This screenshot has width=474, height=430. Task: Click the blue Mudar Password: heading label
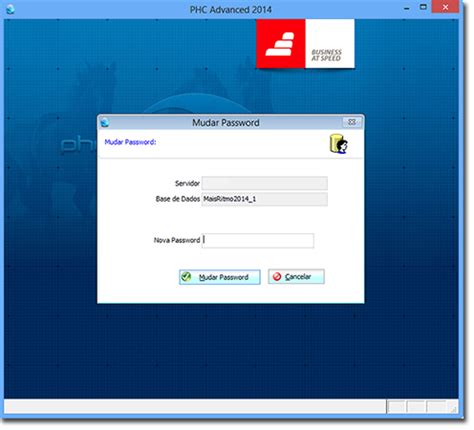pos(130,142)
